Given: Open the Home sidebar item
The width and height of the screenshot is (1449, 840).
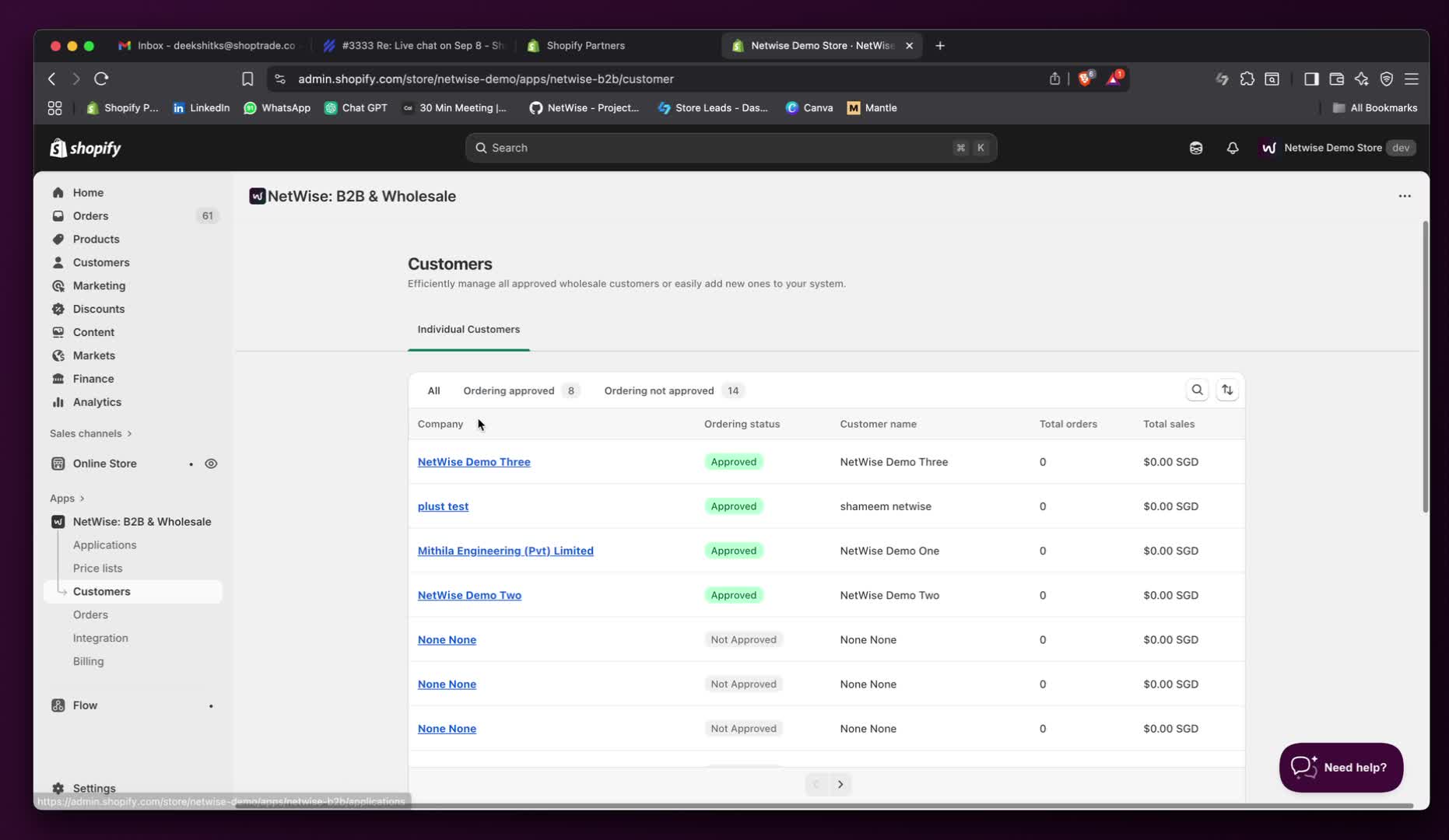Looking at the screenshot, I should [88, 192].
